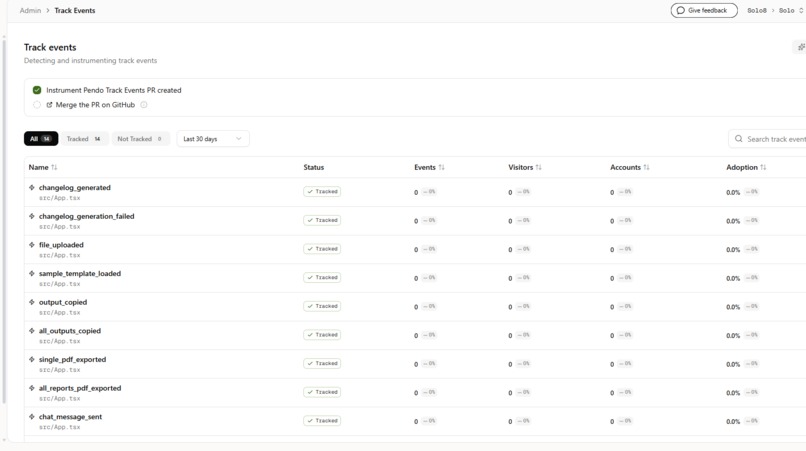Open the Last 30 days dropdown
Screen dimensions: 806x451
[x=213, y=139]
